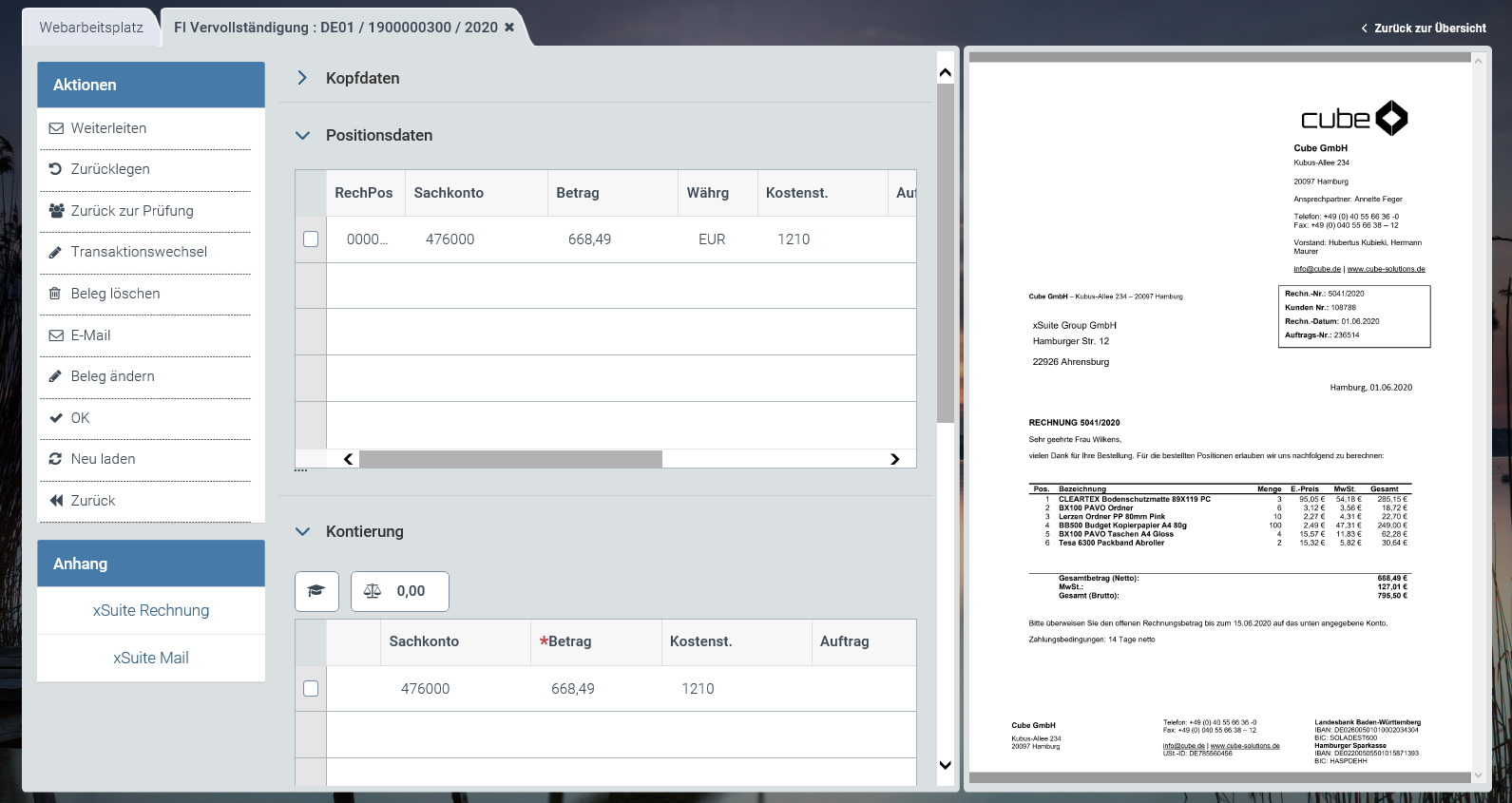Click the envelope icon next to Weiterleiten
Image resolution: width=1512 pixels, height=803 pixels.
pyautogui.click(x=56, y=128)
